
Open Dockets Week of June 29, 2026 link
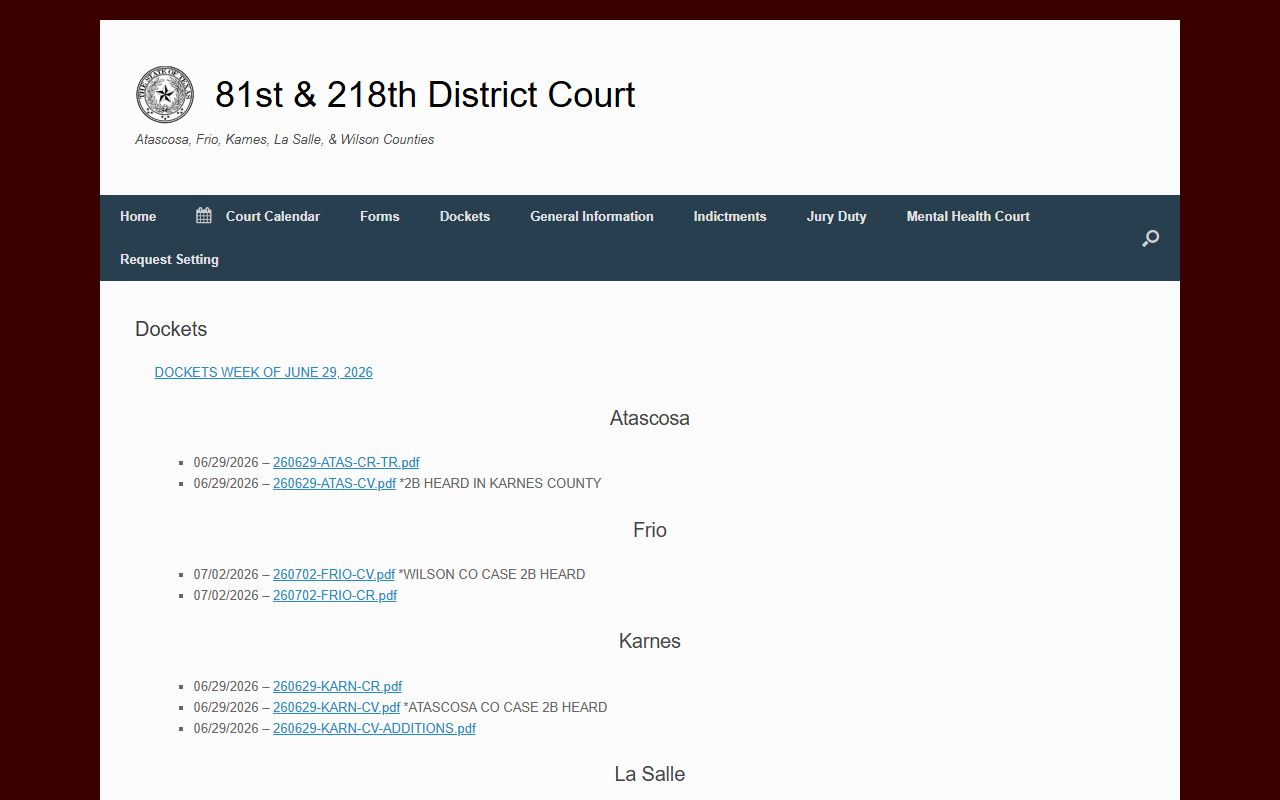264,372
